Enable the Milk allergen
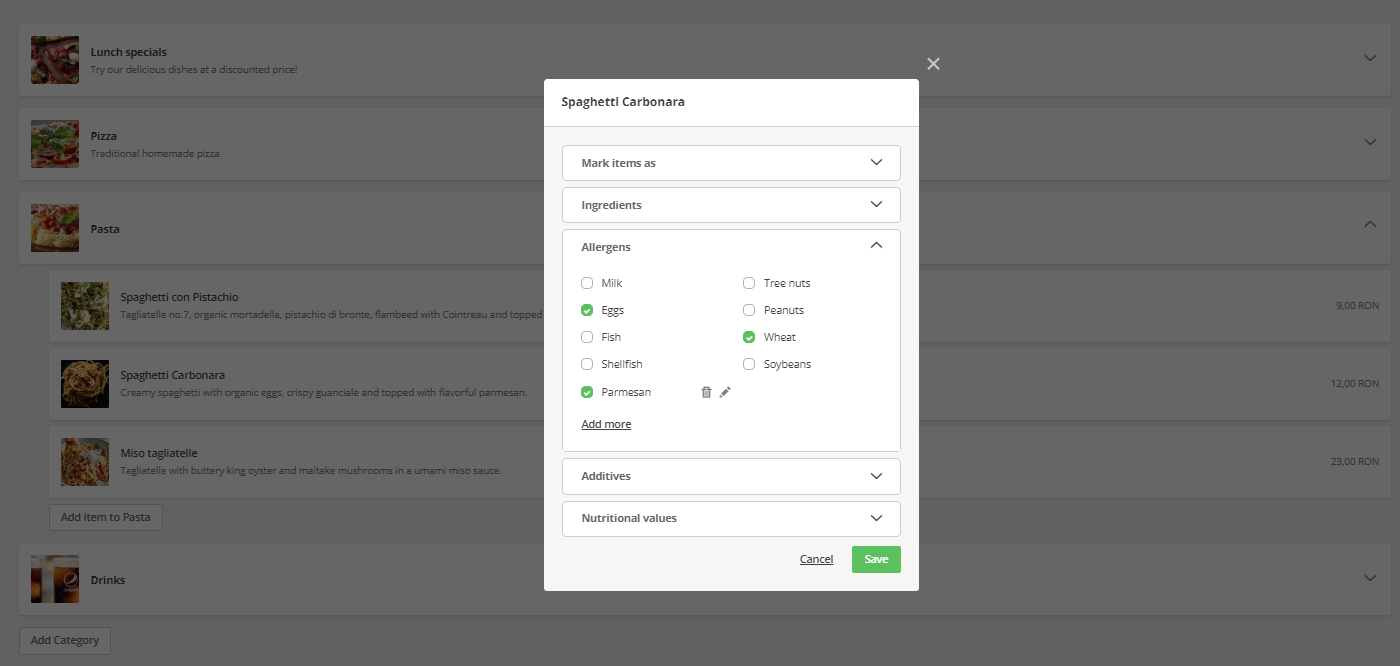Image resolution: width=1400 pixels, height=666 pixels. [587, 283]
